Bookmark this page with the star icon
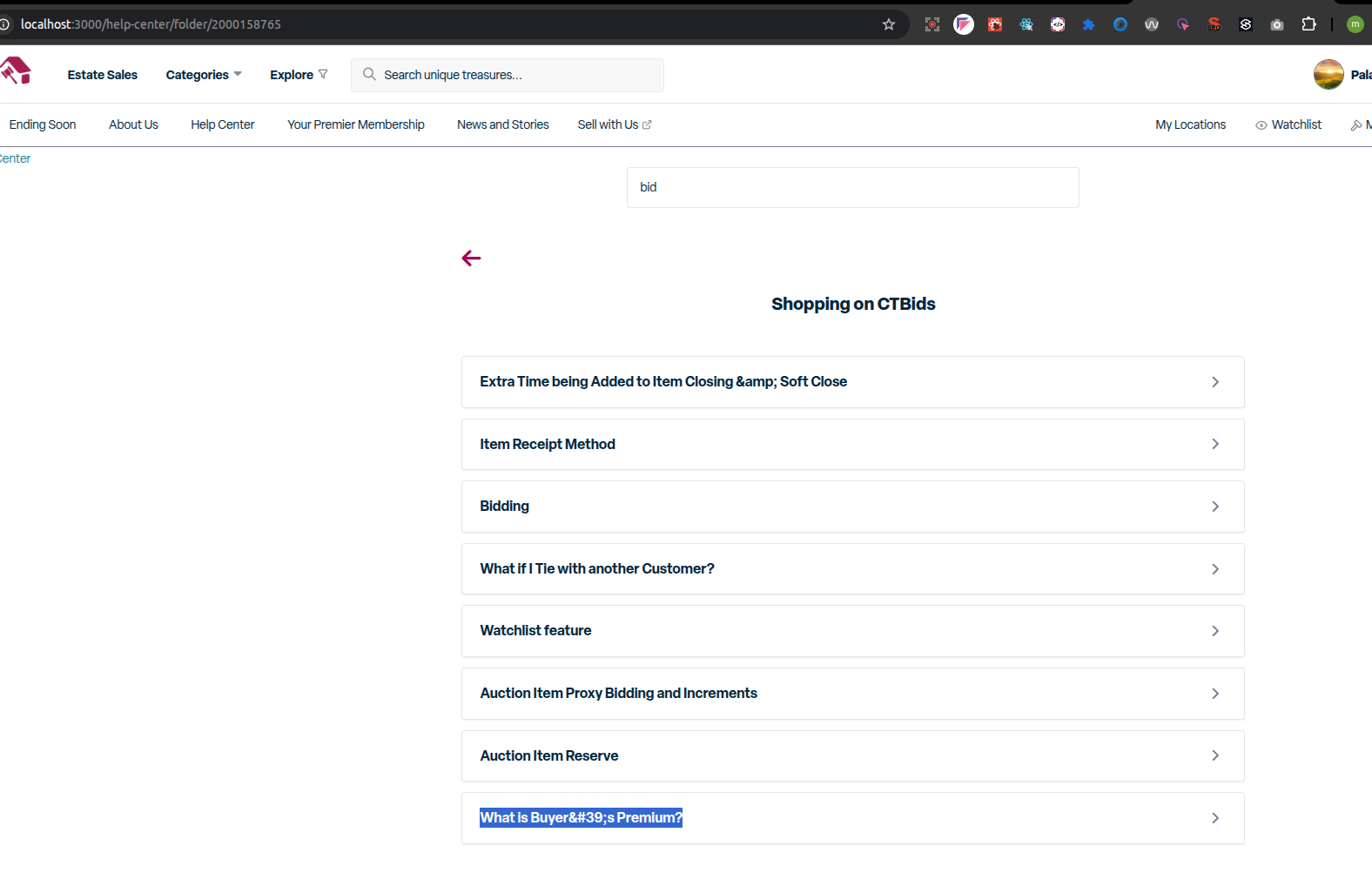This screenshot has width=1372, height=886. point(889,24)
